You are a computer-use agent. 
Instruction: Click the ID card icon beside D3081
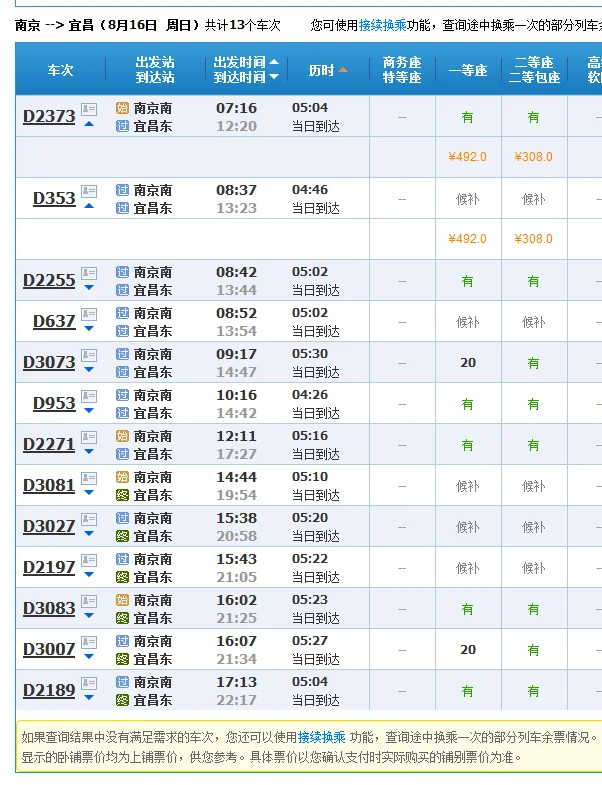pos(89,478)
